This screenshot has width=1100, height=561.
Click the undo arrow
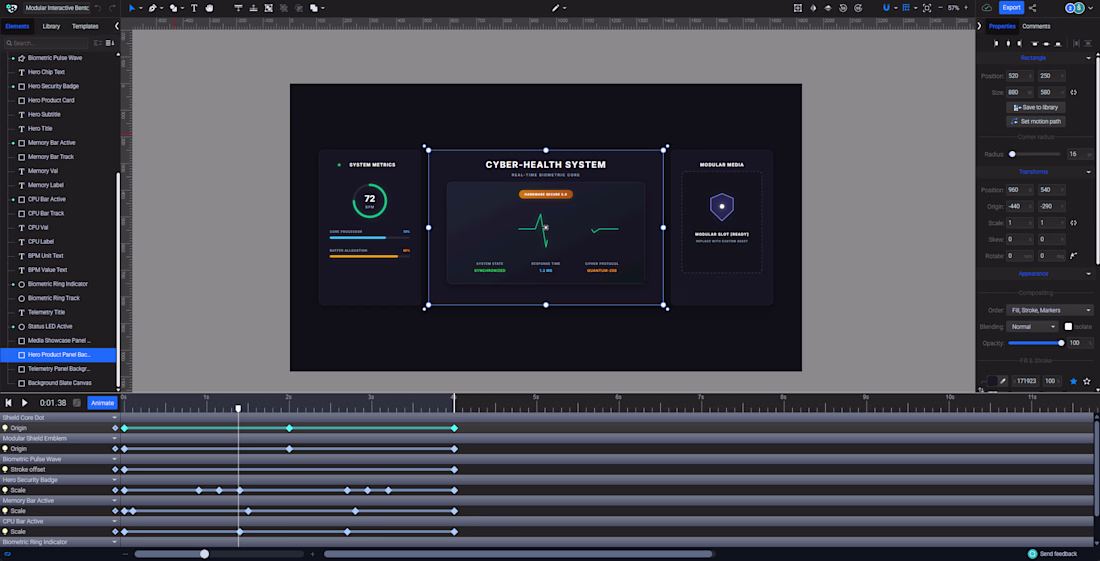click(x=98, y=8)
